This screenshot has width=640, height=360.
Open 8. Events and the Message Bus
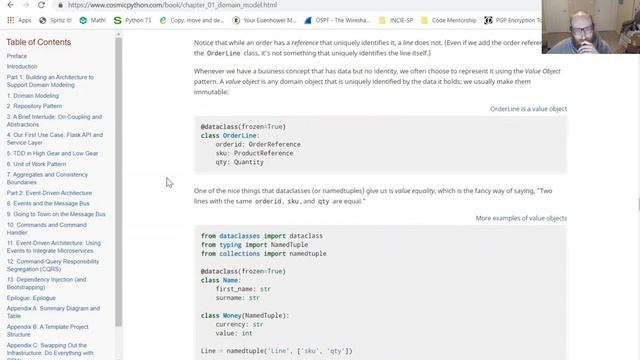[48, 203]
